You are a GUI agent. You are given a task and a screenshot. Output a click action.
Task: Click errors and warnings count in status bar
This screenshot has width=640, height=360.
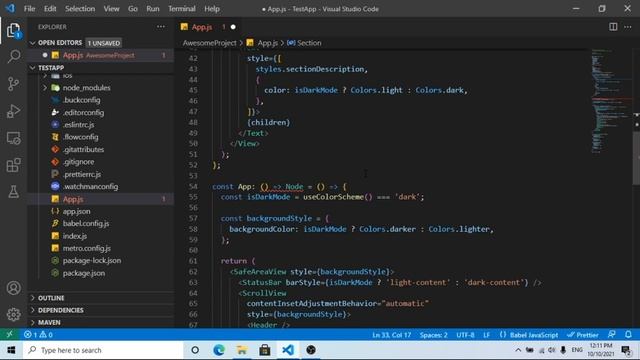point(38,335)
